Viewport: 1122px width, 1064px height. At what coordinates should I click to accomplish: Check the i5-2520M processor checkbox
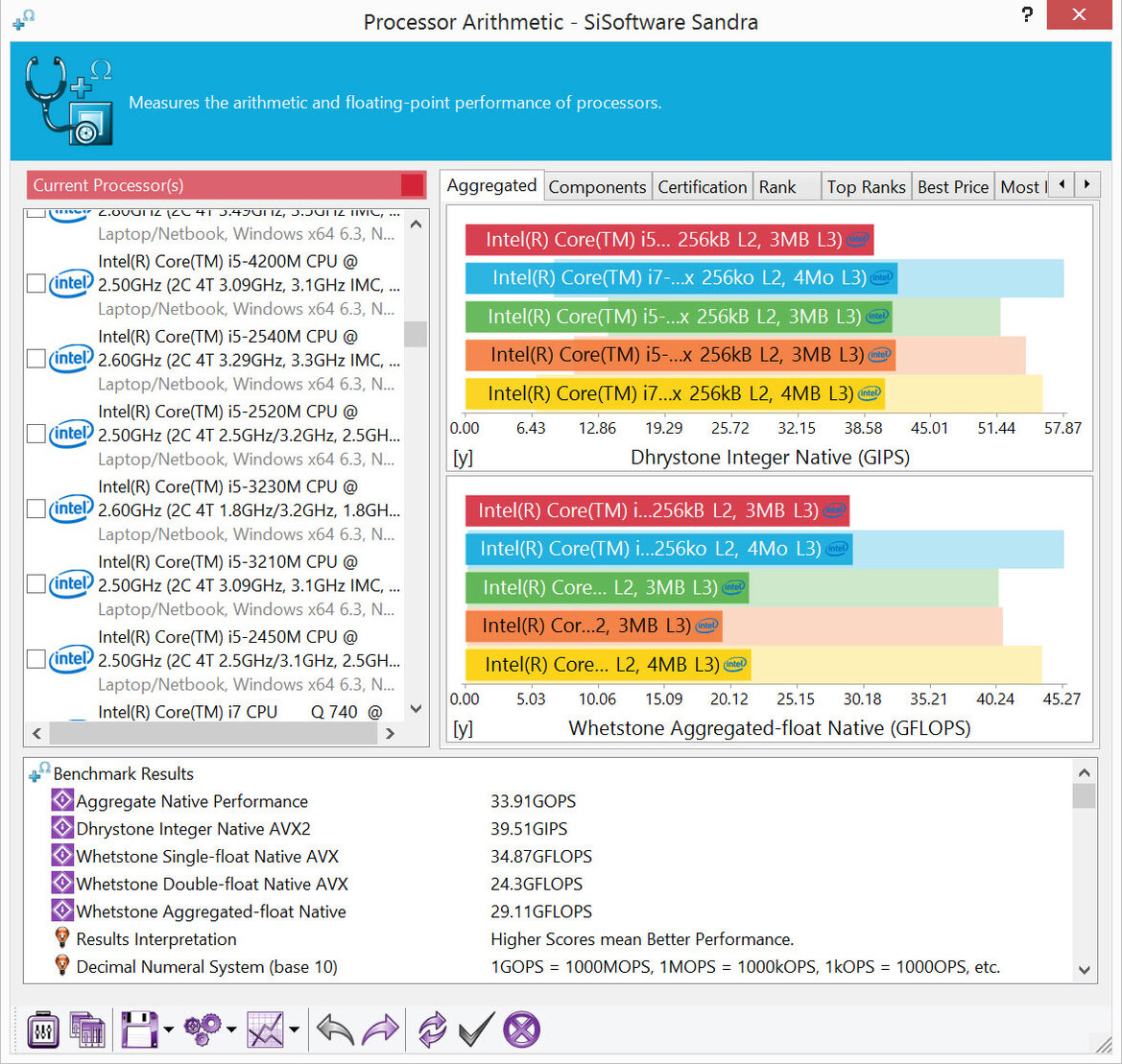[36, 434]
